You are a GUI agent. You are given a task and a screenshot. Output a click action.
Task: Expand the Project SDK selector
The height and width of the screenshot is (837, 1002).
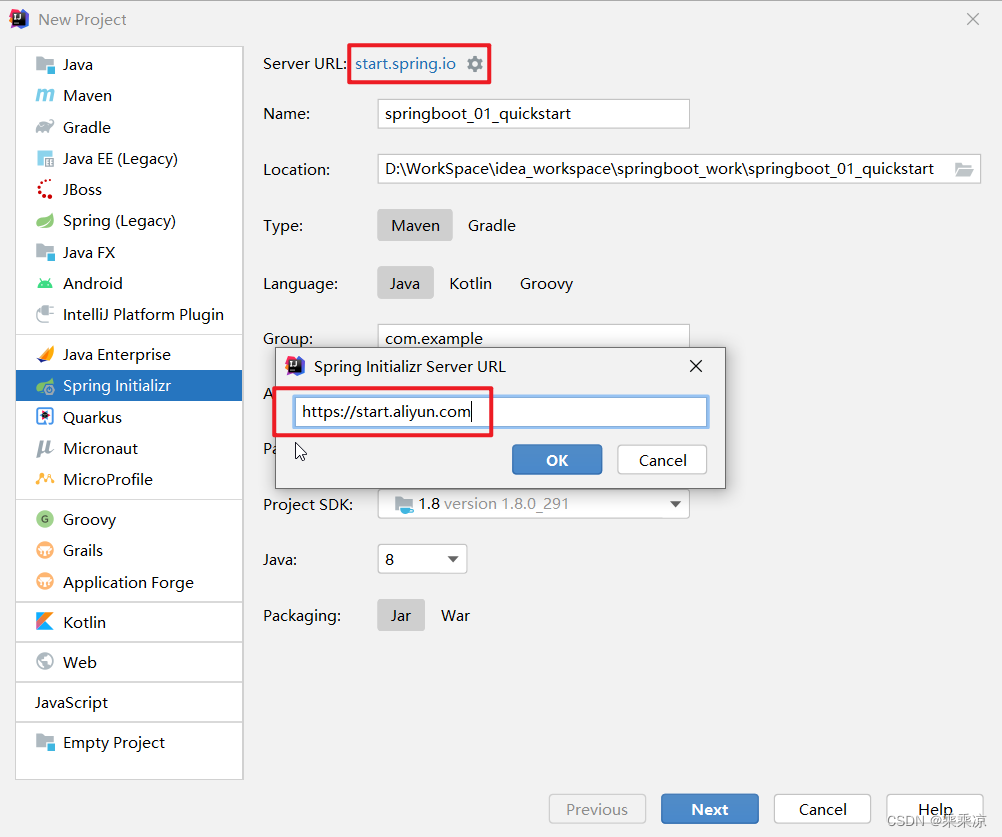pyautogui.click(x=672, y=504)
